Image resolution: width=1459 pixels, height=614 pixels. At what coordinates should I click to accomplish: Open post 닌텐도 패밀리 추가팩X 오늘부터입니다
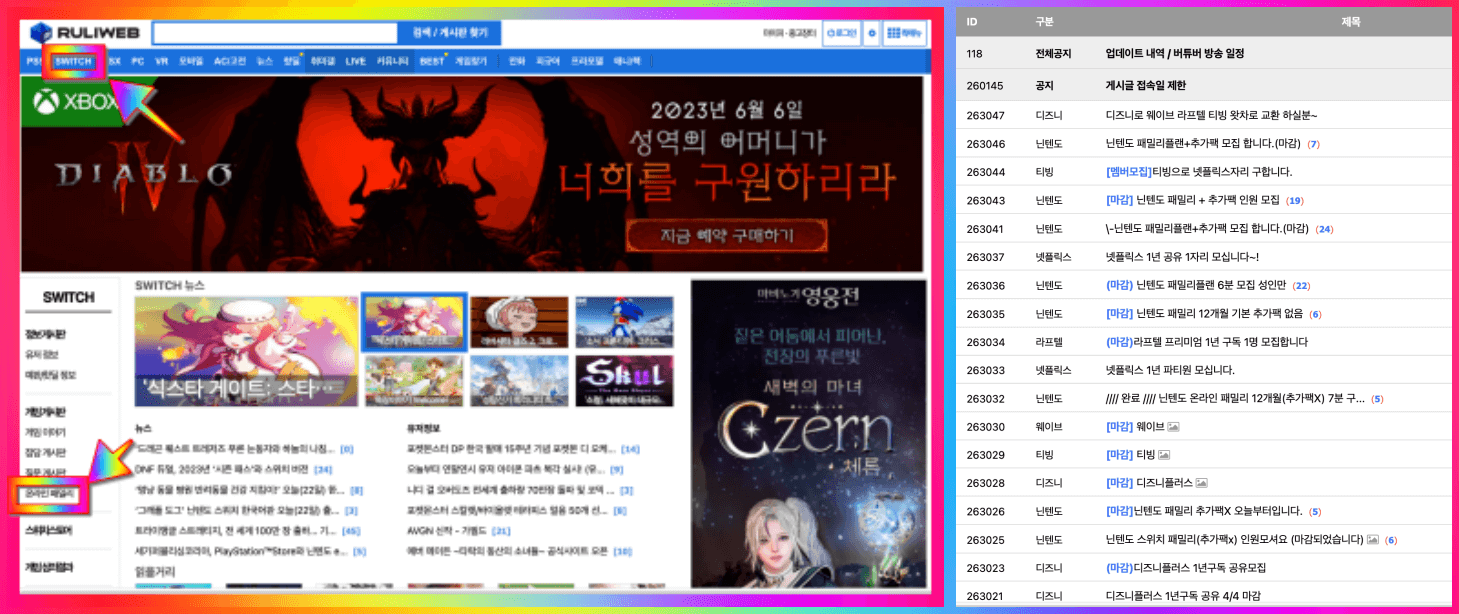click(1204, 512)
